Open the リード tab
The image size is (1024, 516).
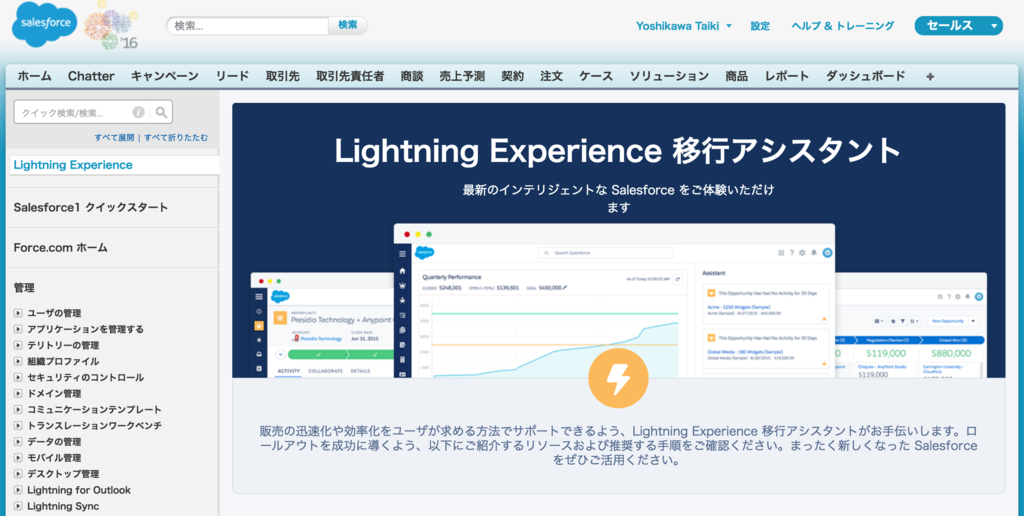click(232, 76)
